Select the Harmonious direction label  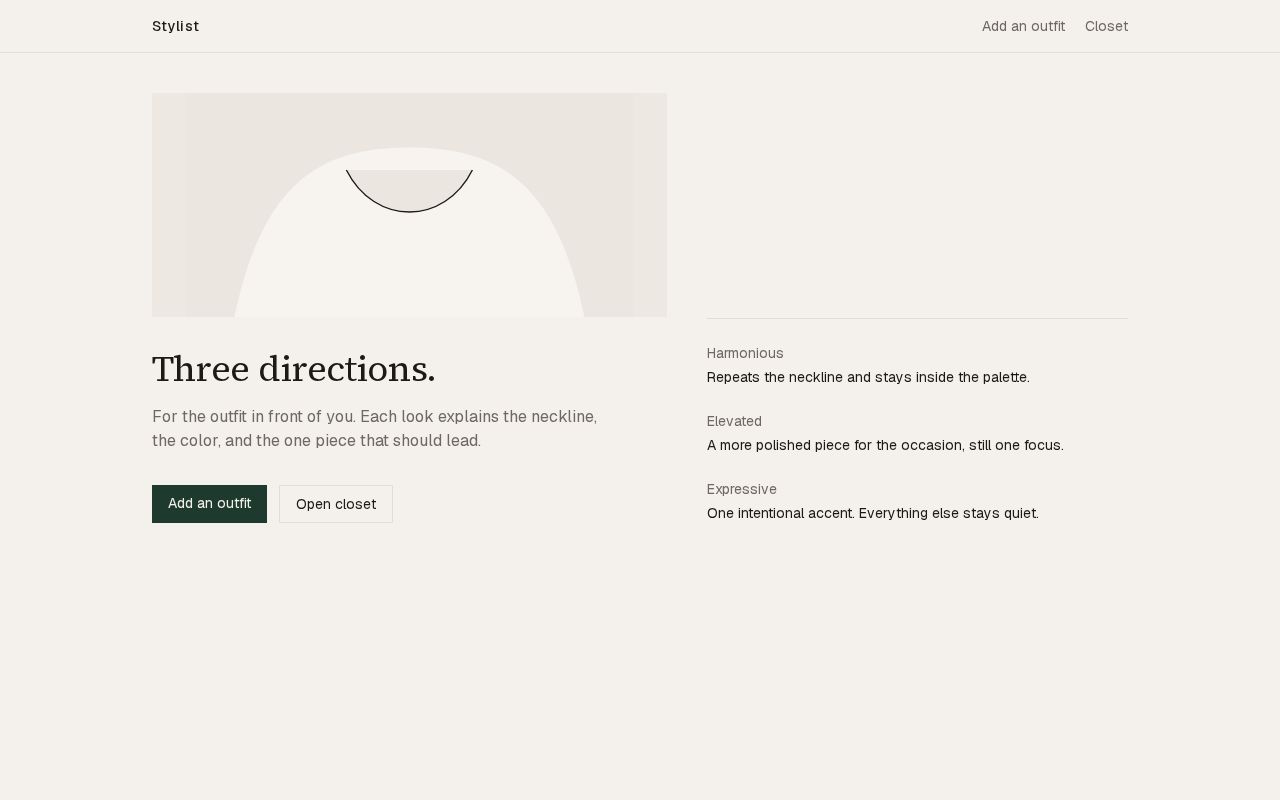pyautogui.click(x=745, y=353)
